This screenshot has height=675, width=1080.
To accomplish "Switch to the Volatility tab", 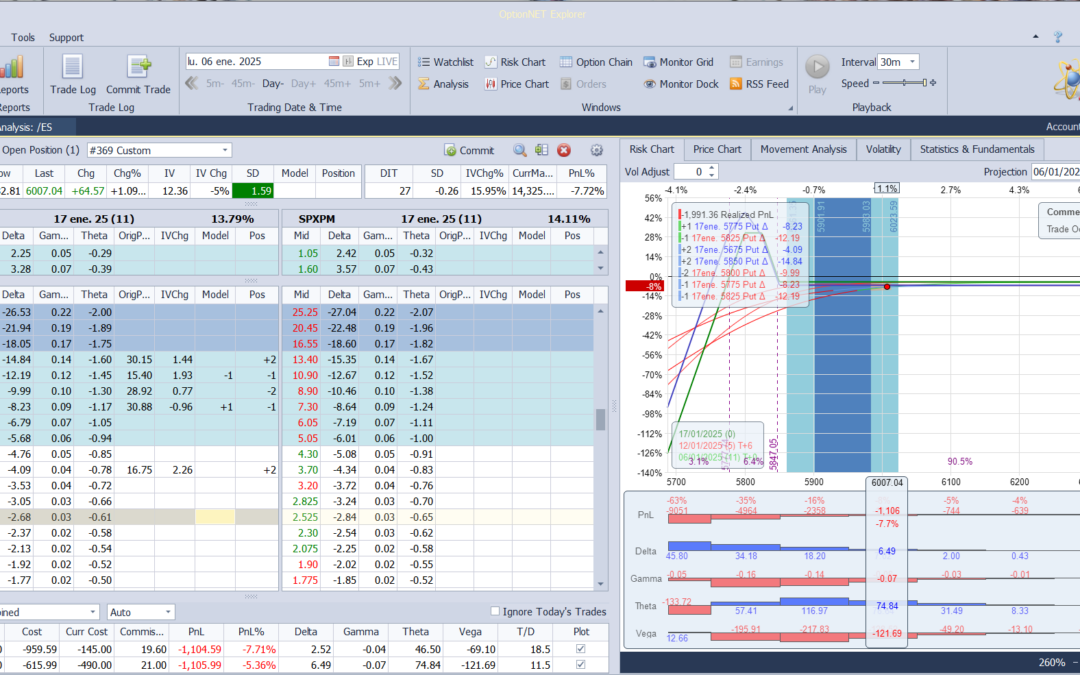I will pyautogui.click(x=883, y=149).
